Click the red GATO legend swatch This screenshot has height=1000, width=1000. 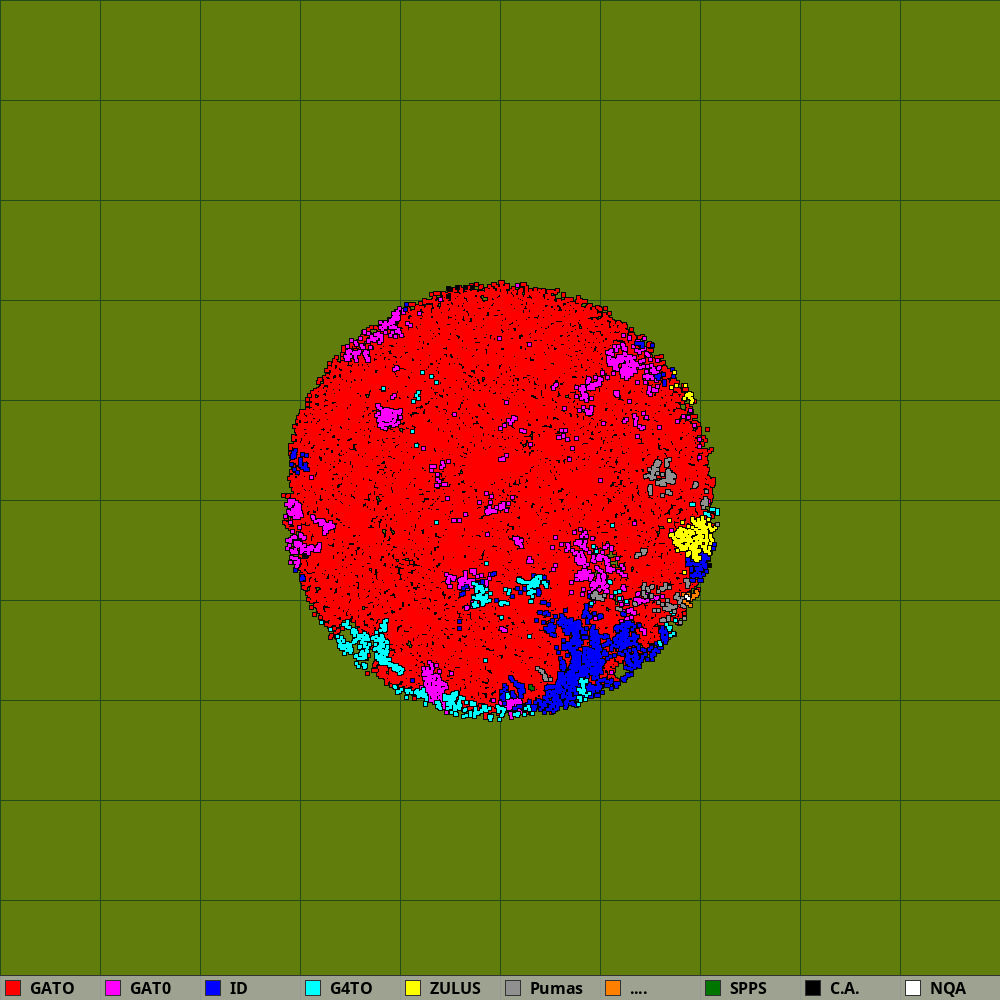point(13,988)
